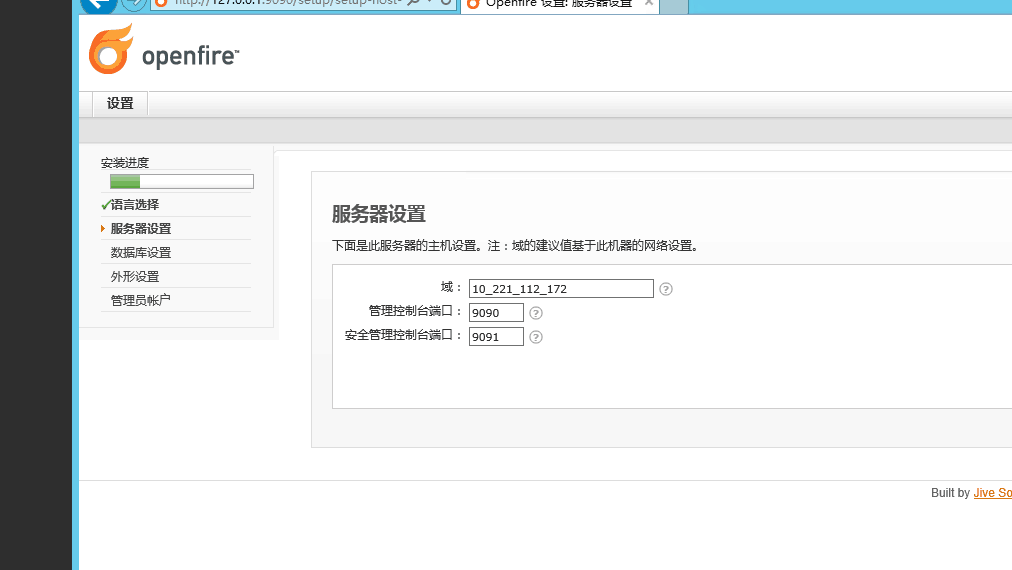Select 数据库设置 step in the sidebar

pos(141,253)
